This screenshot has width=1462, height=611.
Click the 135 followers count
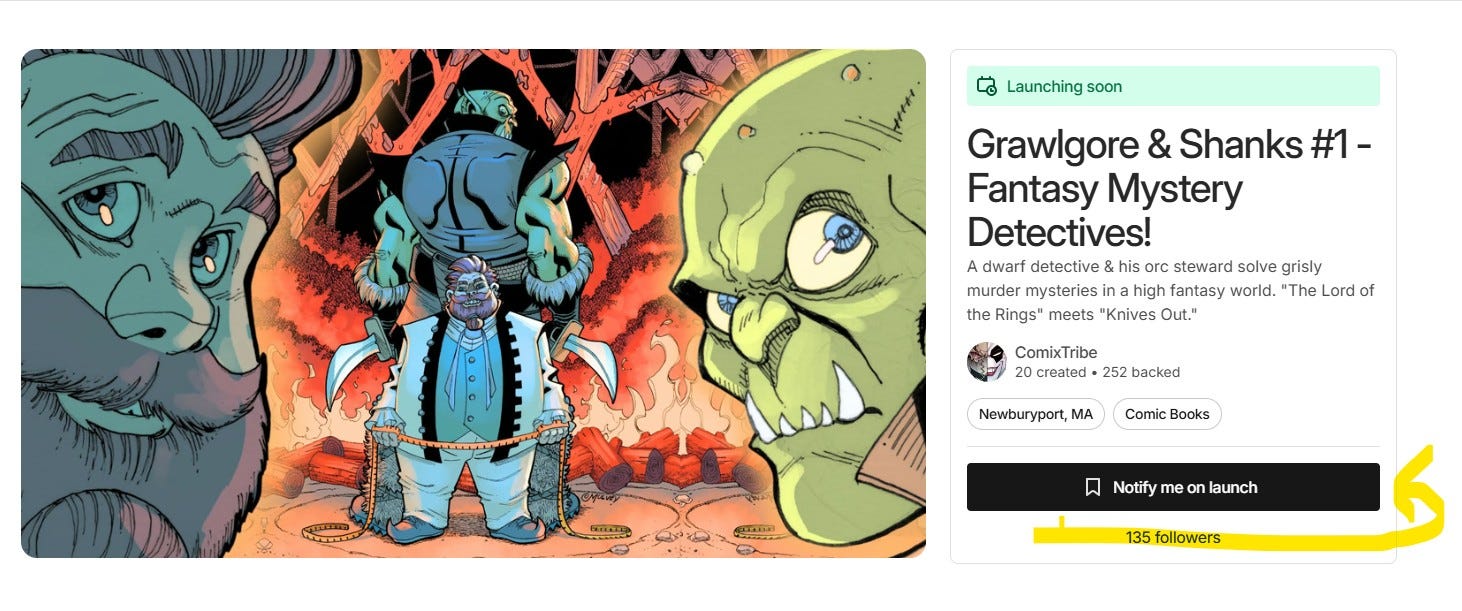tap(1173, 537)
